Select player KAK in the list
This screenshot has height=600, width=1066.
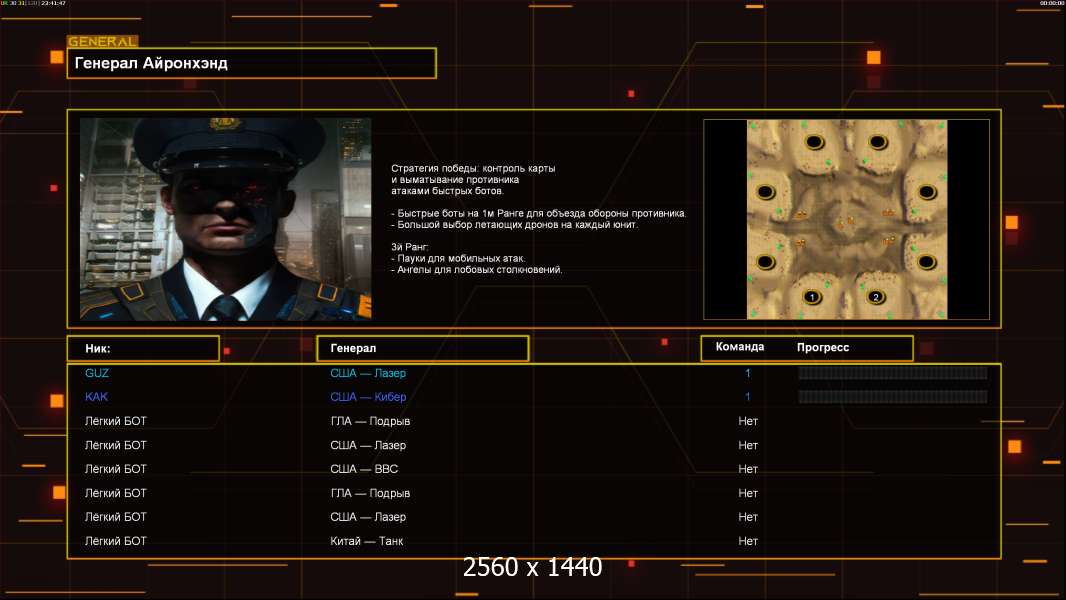96,397
